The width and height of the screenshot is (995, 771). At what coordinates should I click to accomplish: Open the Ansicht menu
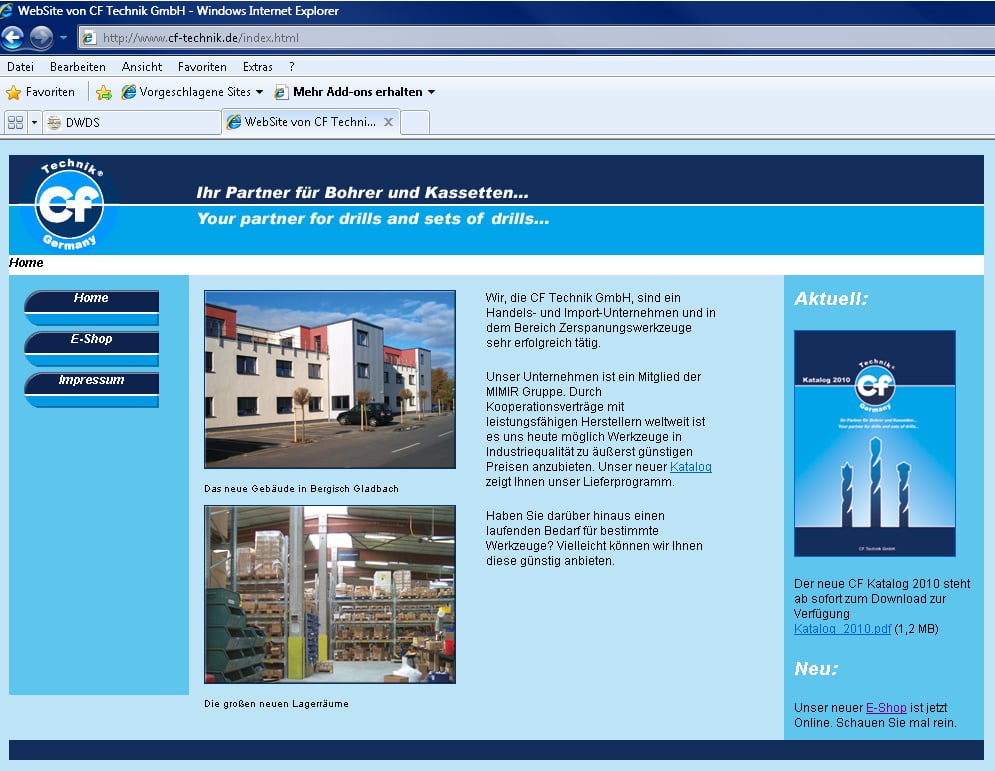pyautogui.click(x=142, y=67)
